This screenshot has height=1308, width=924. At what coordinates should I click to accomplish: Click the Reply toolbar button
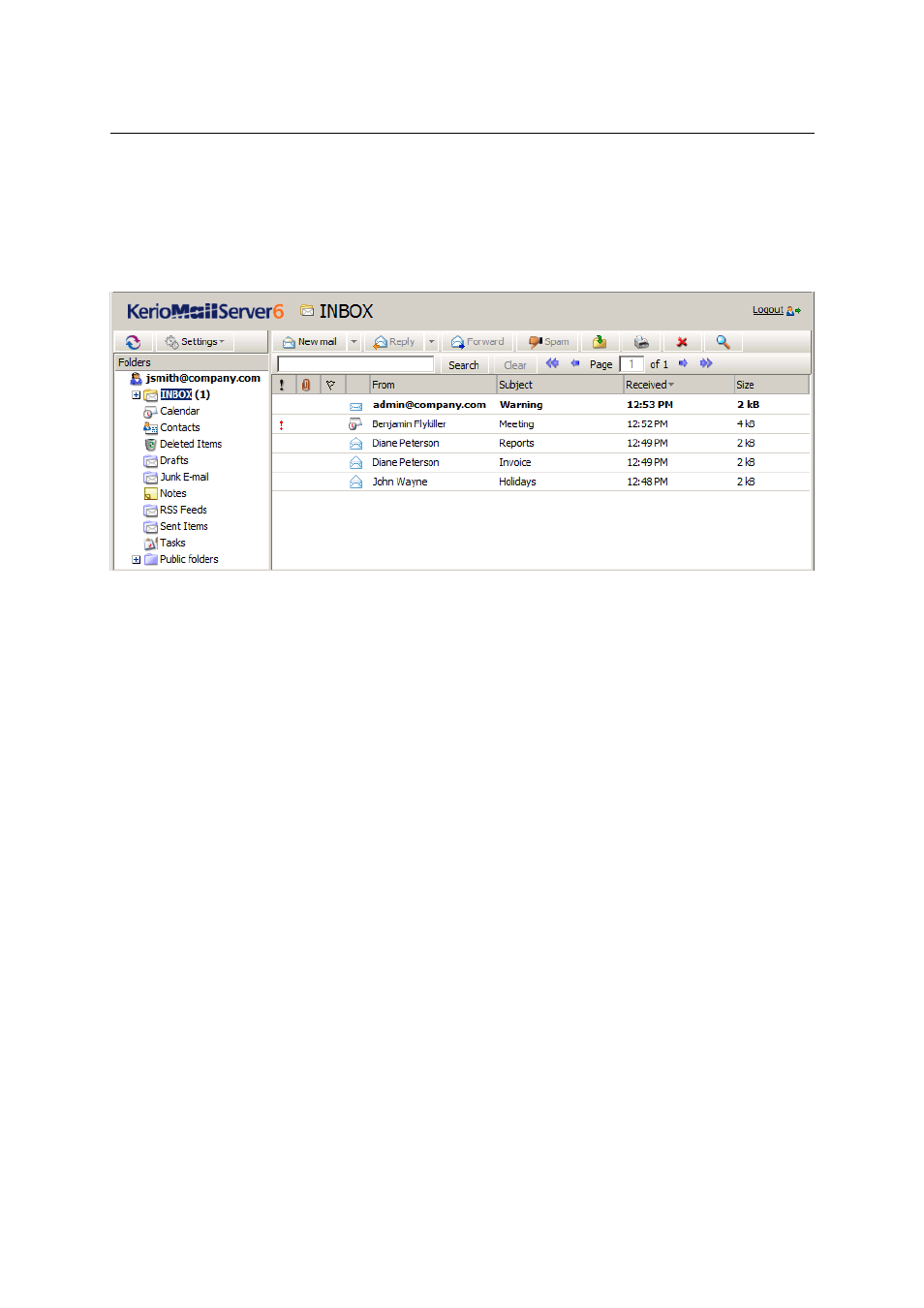394,342
